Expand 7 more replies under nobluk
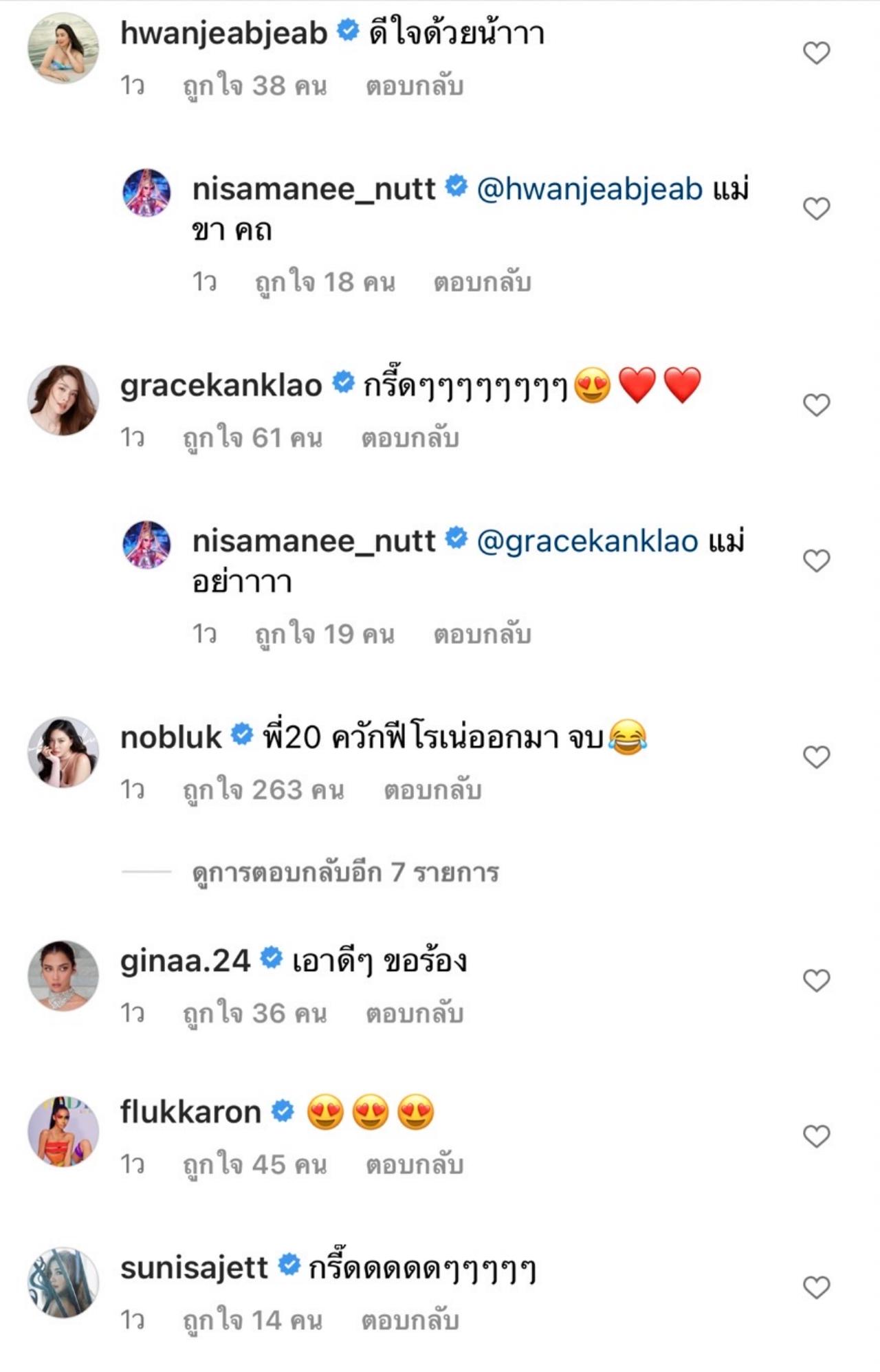This screenshot has width=880, height=1372. 345,873
